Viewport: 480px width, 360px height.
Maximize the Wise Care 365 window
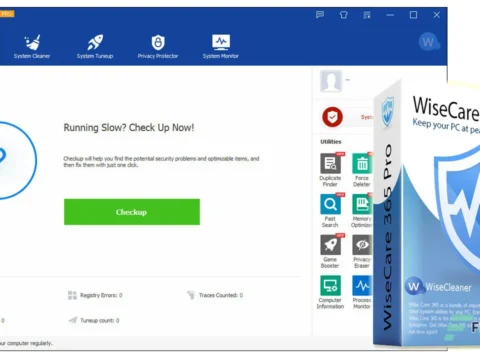pyautogui.click(x=413, y=15)
